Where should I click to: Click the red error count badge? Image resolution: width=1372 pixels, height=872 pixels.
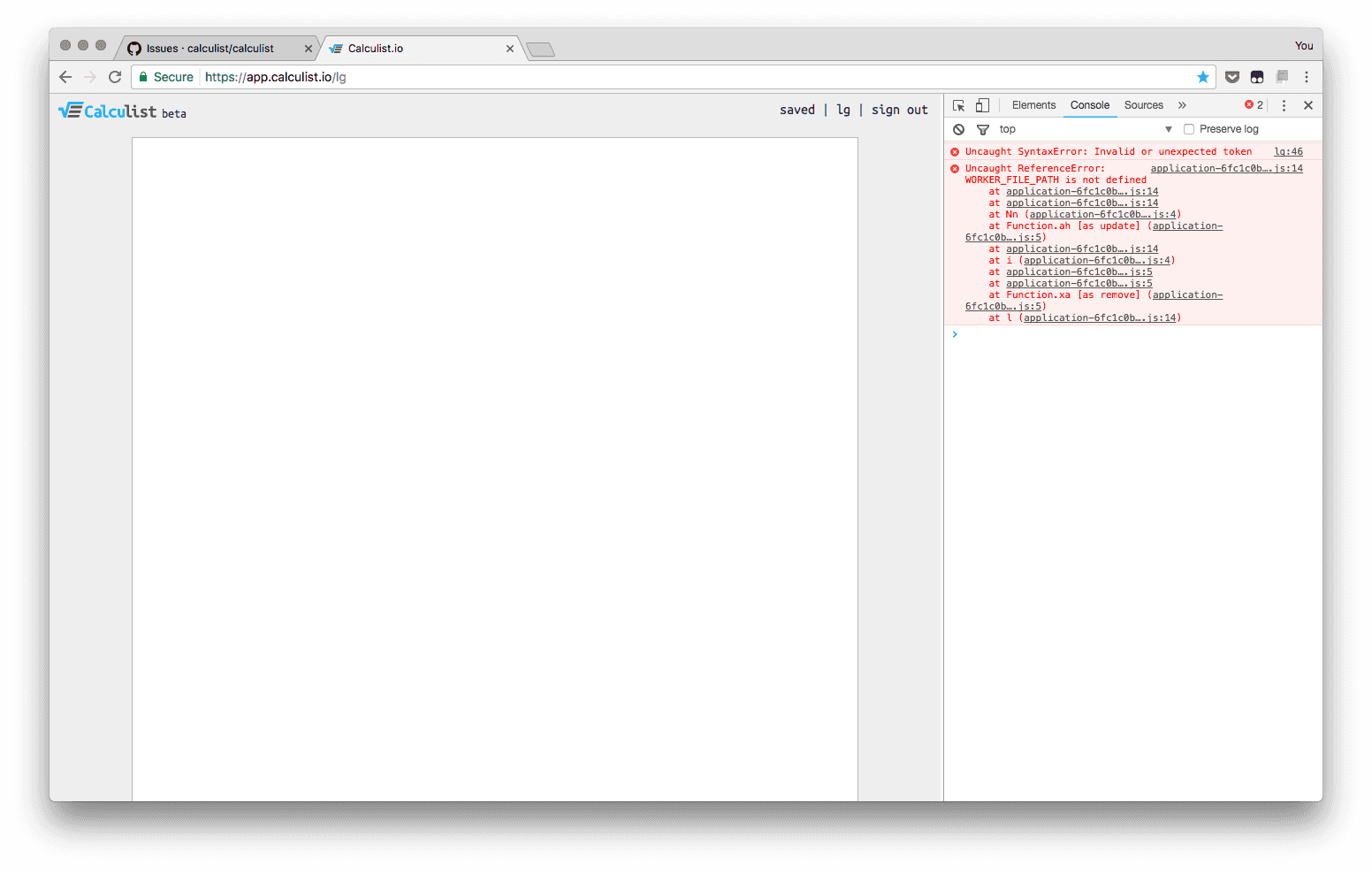pyautogui.click(x=1254, y=105)
